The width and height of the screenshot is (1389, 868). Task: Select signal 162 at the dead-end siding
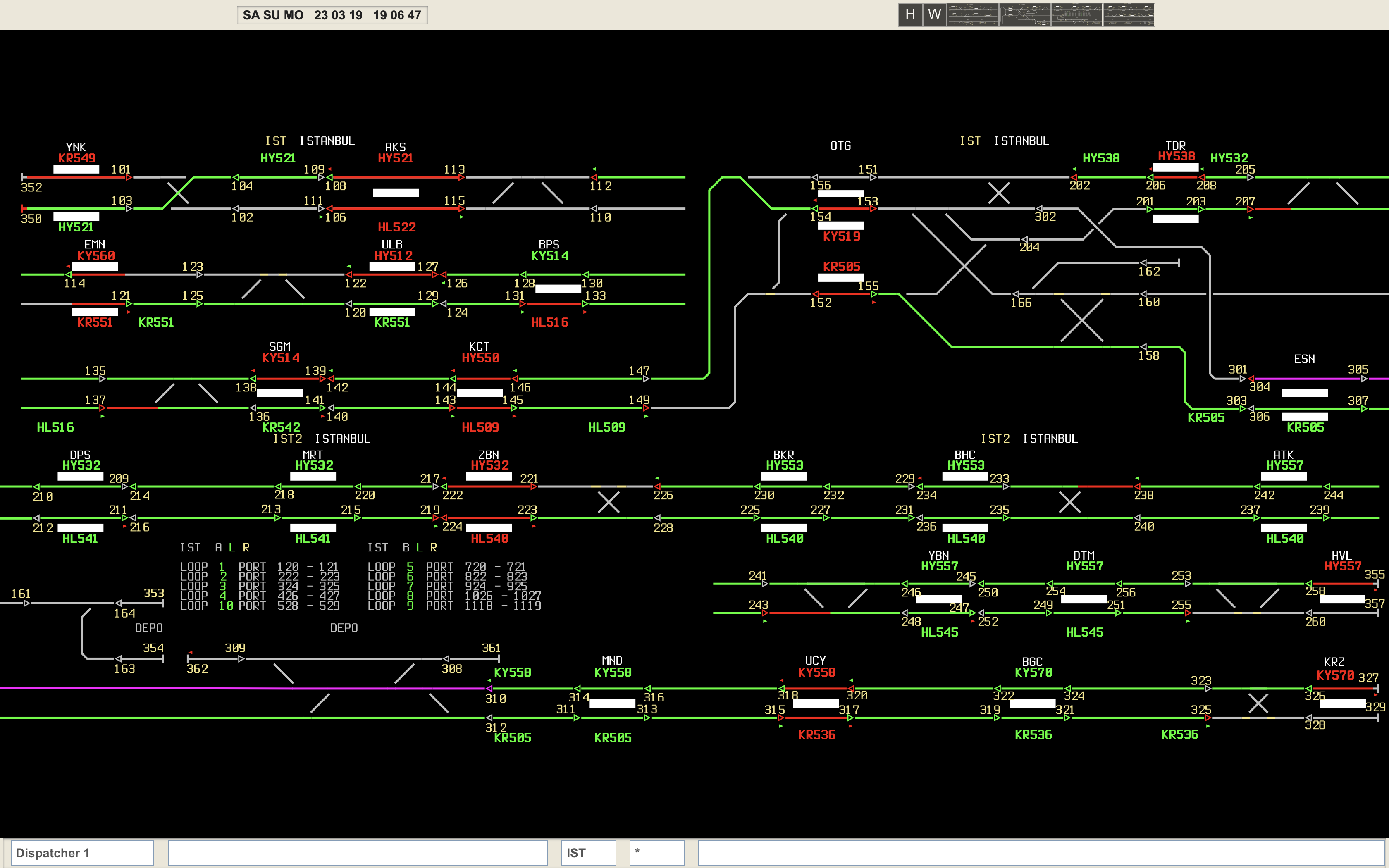[1143, 263]
